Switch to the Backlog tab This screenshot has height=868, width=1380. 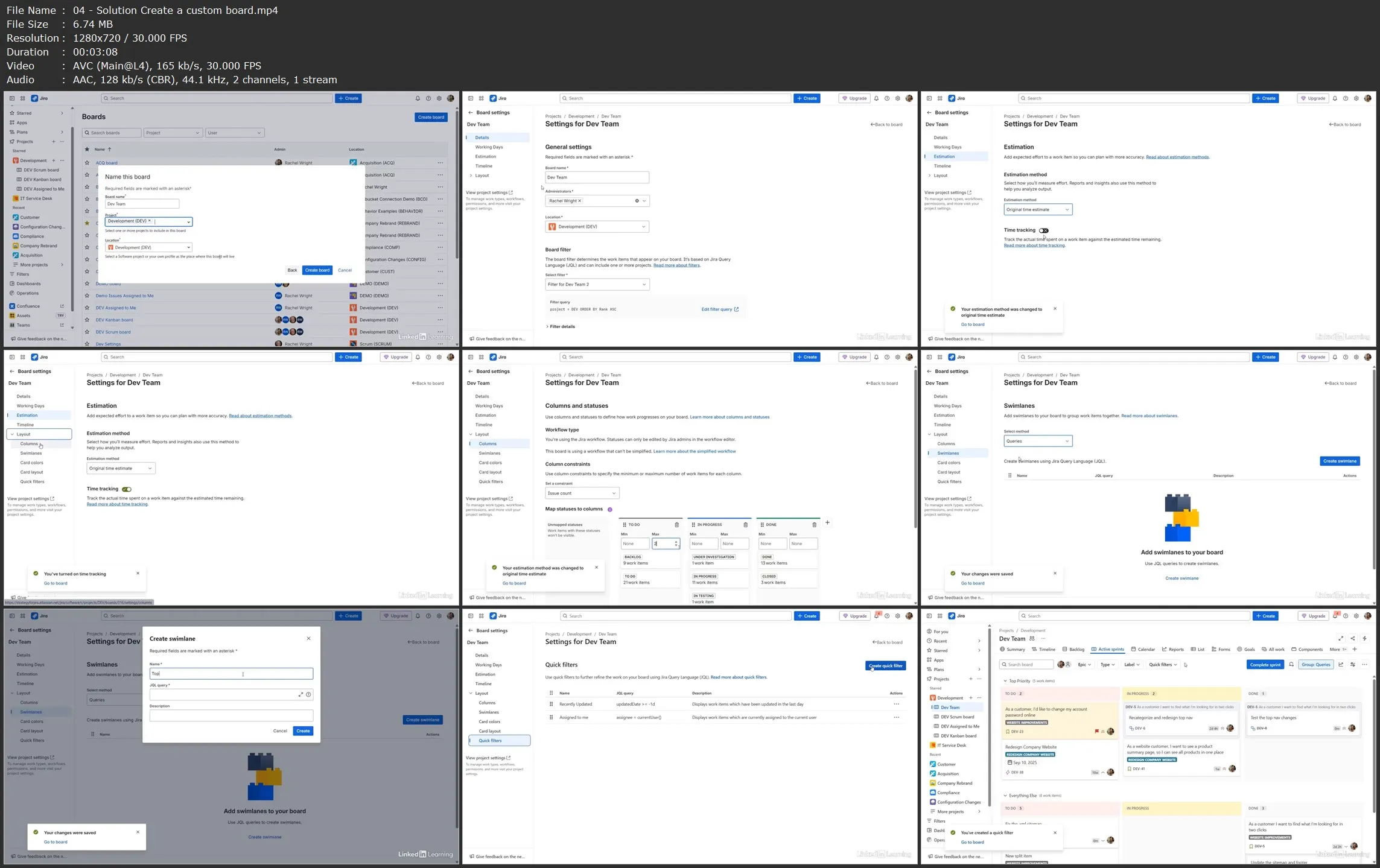pos(1073,650)
